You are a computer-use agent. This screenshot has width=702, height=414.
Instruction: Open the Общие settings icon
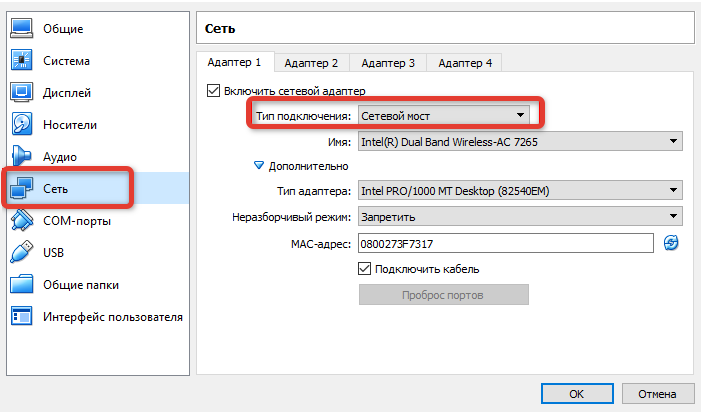click(23, 29)
